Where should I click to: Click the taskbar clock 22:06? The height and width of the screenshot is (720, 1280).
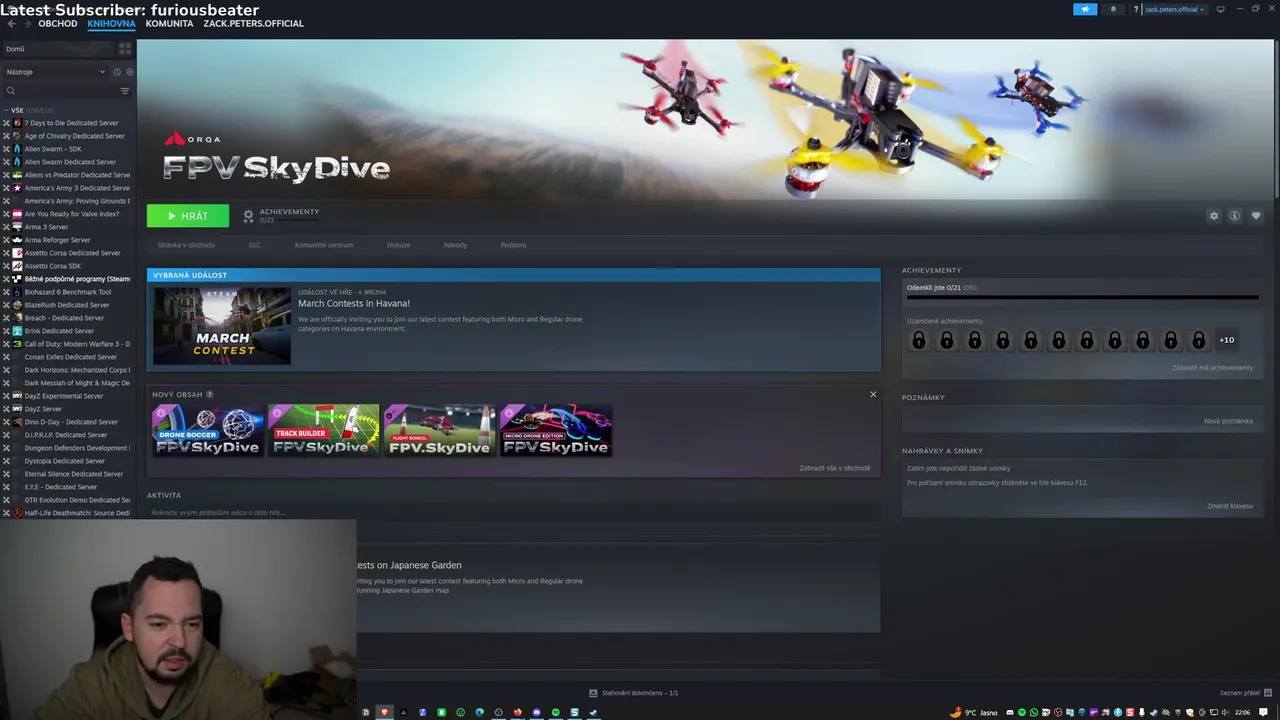1242,712
